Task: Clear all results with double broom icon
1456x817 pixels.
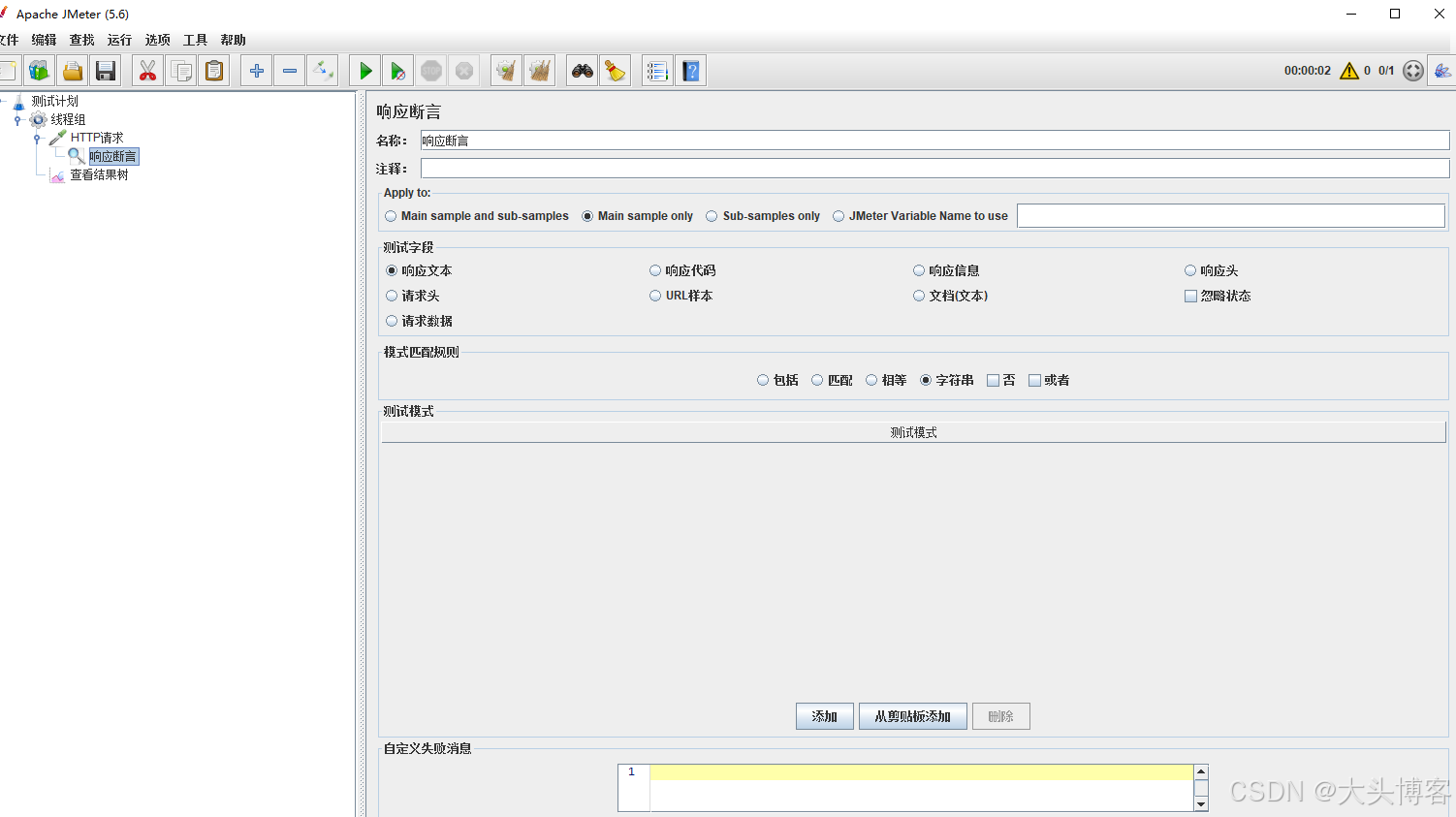Action: (540, 71)
